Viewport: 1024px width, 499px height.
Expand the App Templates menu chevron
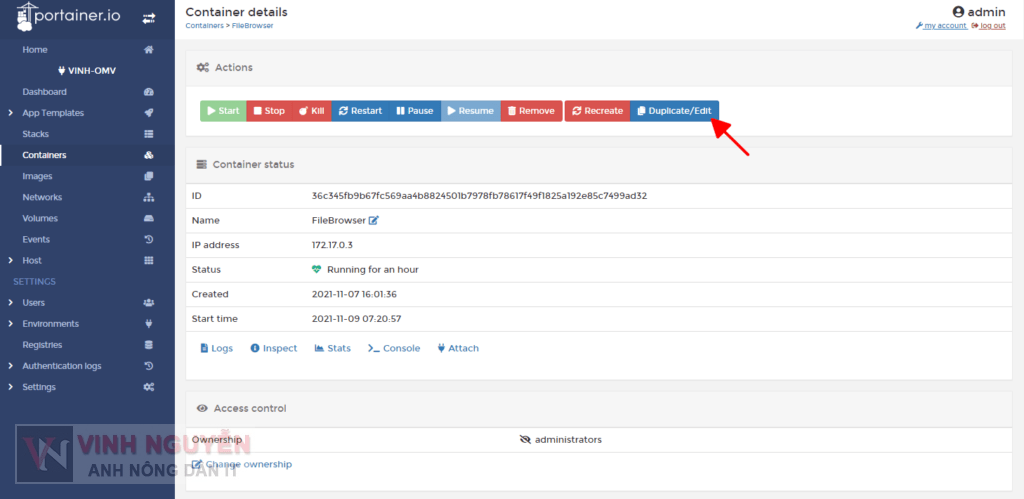click(x=10, y=113)
